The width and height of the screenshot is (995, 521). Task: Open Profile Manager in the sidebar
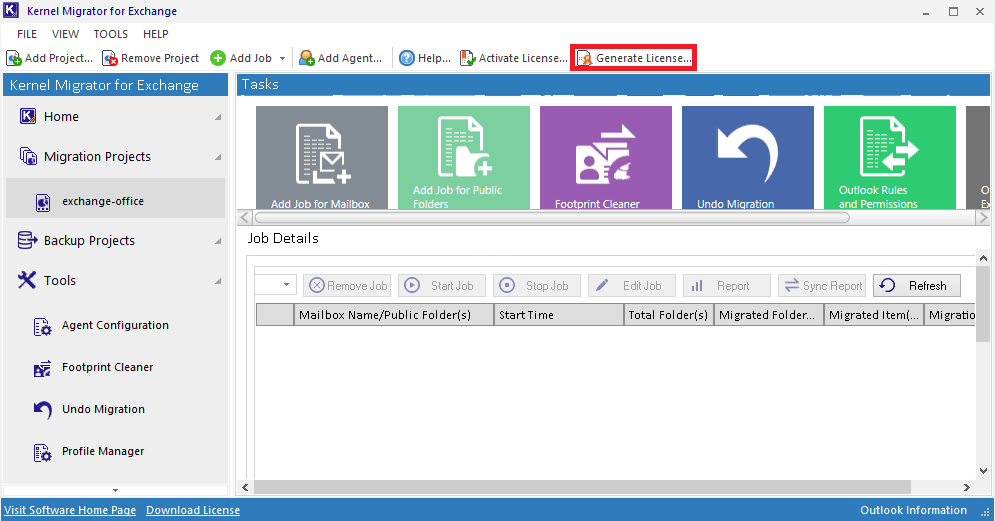pos(103,451)
